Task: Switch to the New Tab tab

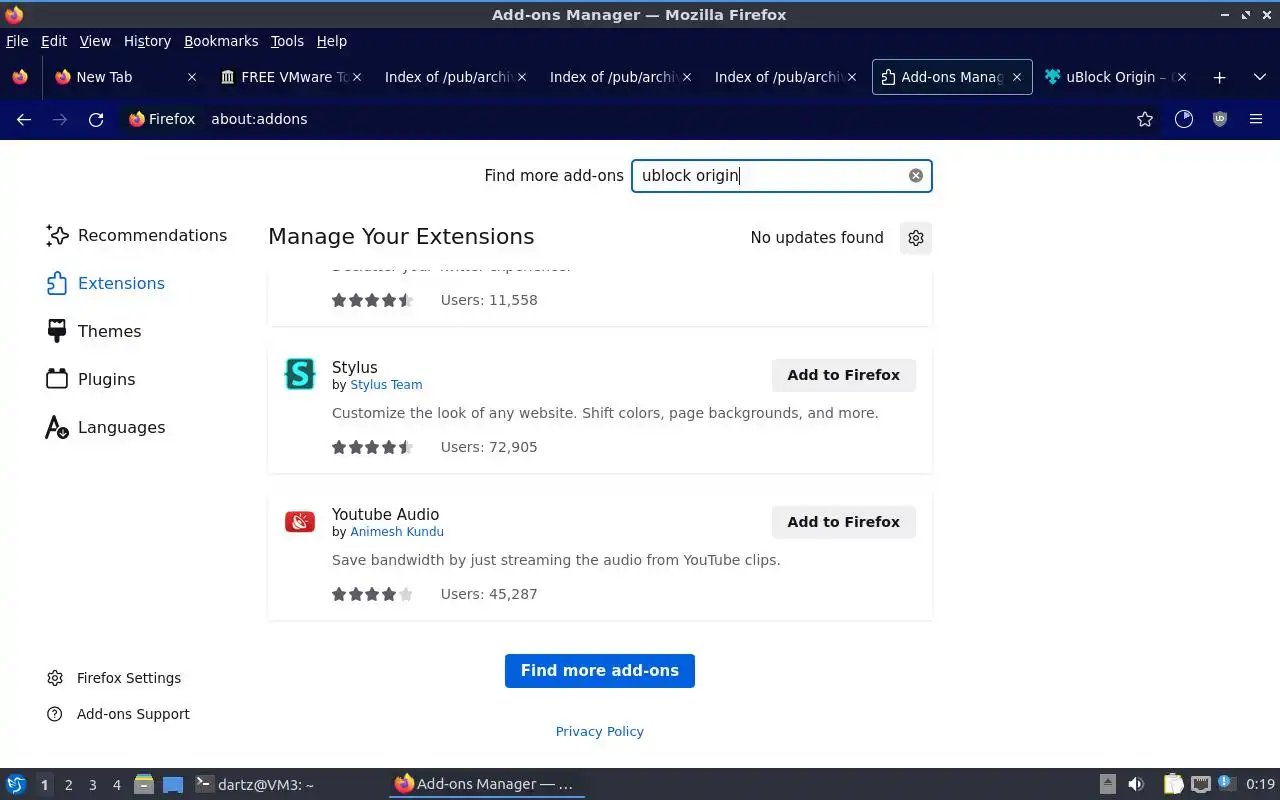Action: point(125,77)
